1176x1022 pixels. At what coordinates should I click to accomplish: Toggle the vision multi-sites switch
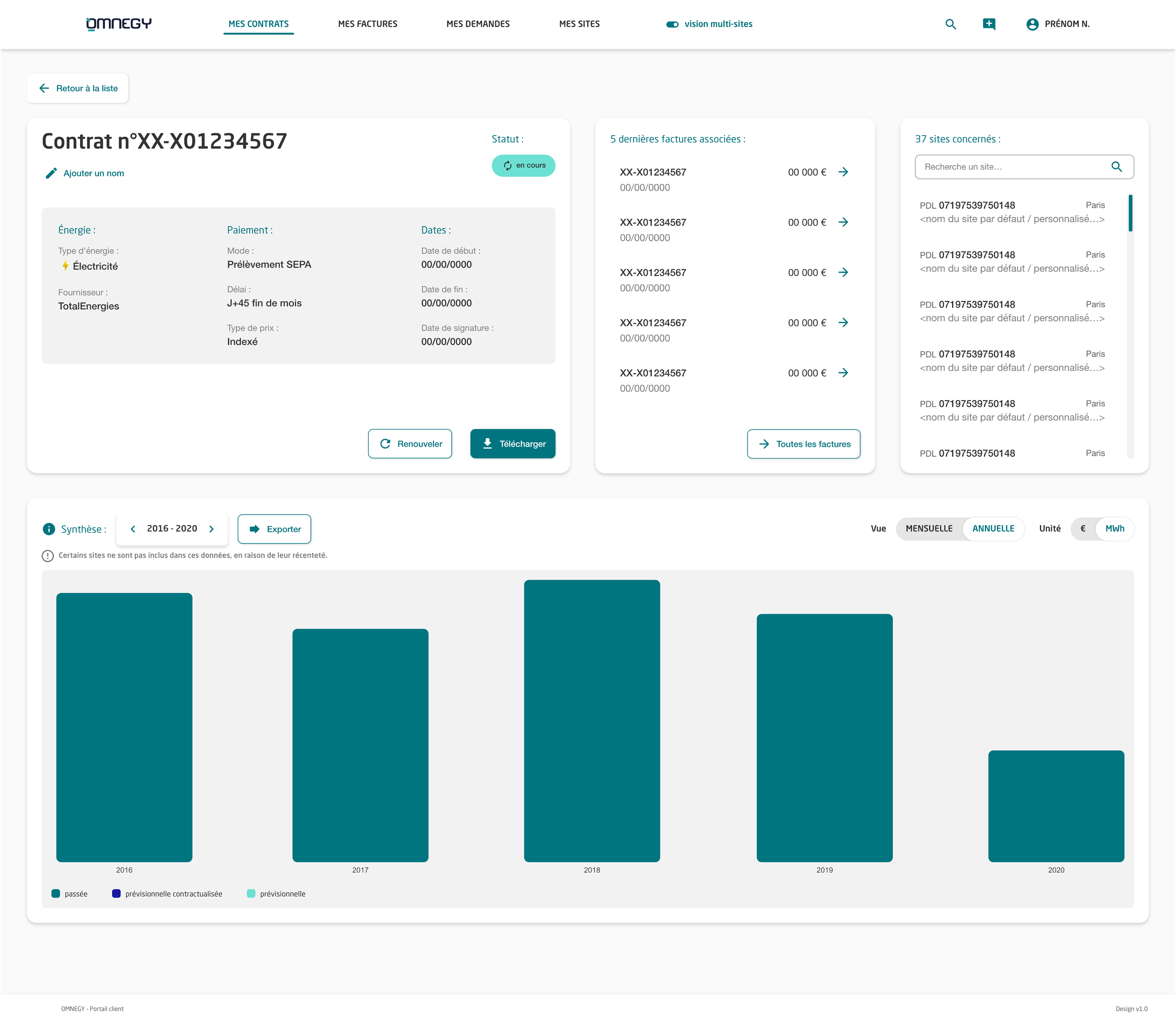click(x=673, y=24)
